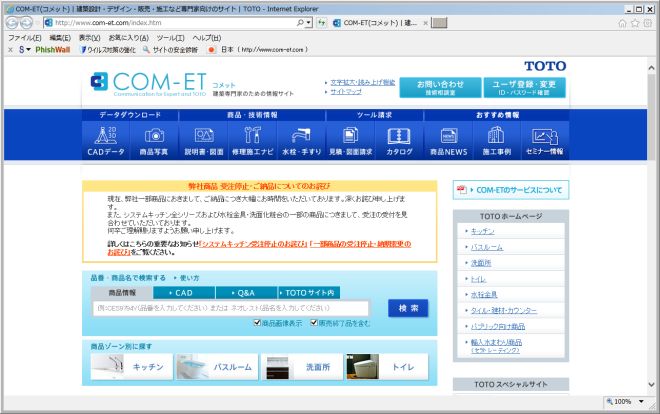The height and width of the screenshot is (414, 660).
Task: Open the address bar dropdown arrow
Action: point(309,23)
